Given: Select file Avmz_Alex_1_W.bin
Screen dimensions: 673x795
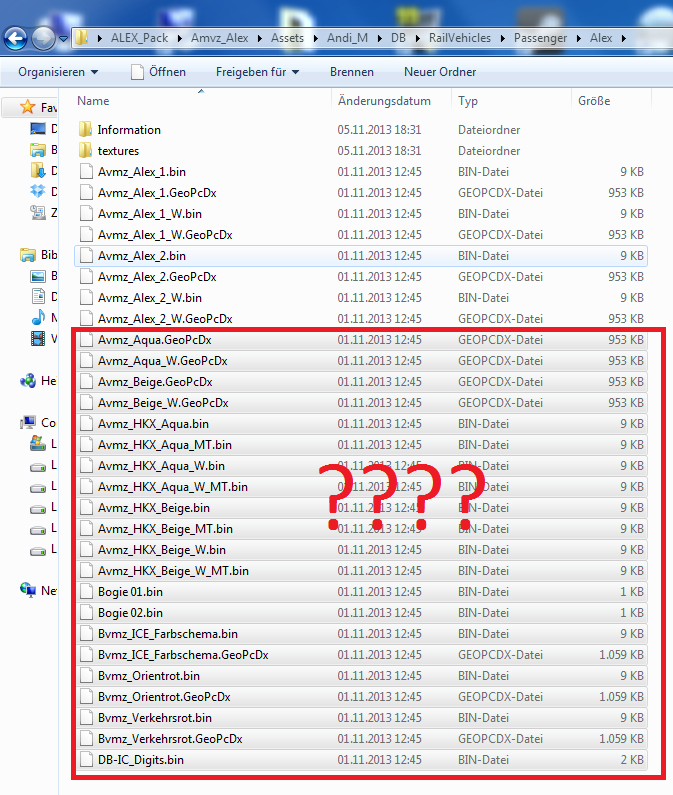Looking at the screenshot, I should click(361, 213).
